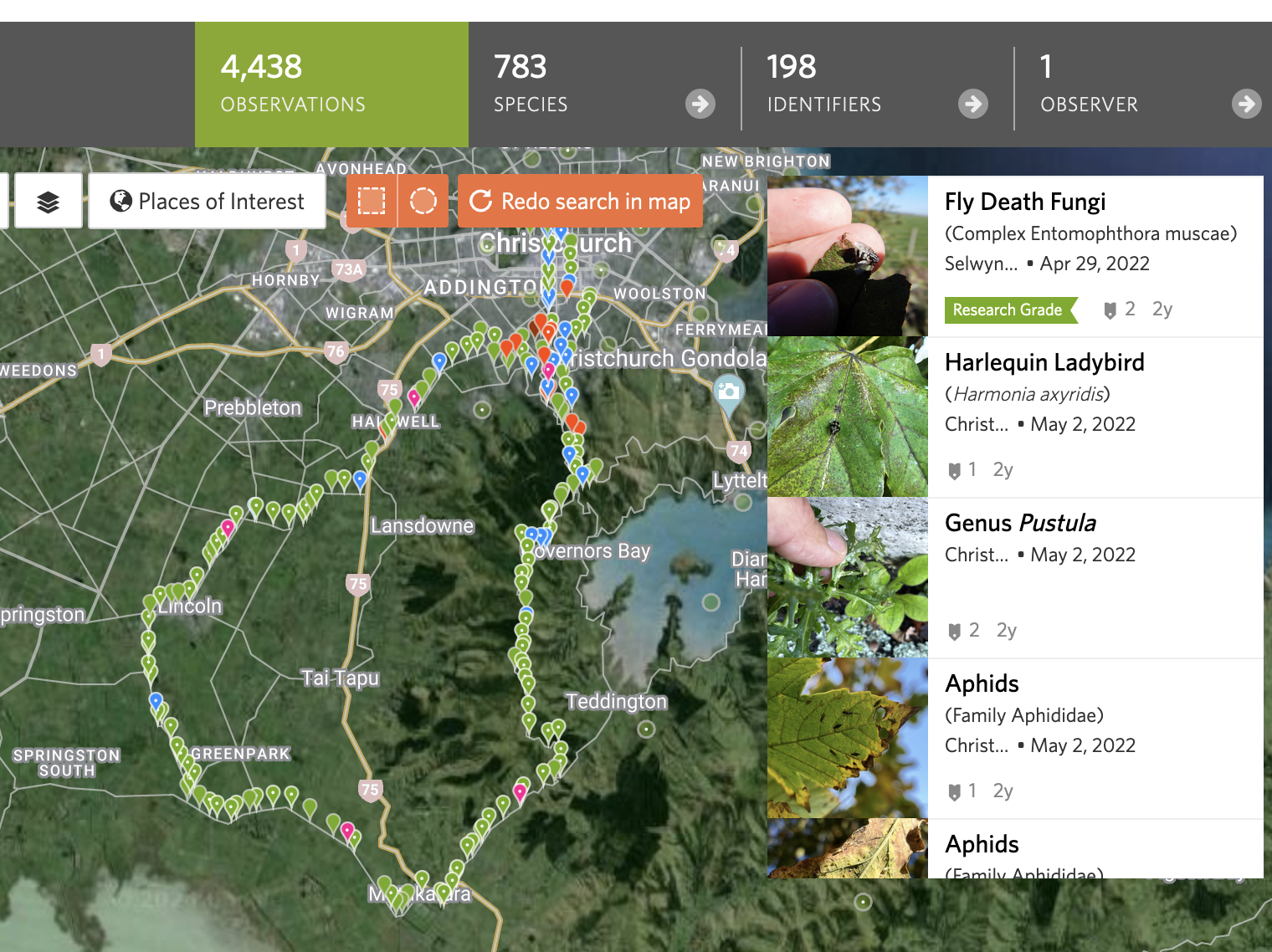Click the refresh icon in Redo search

click(x=480, y=201)
